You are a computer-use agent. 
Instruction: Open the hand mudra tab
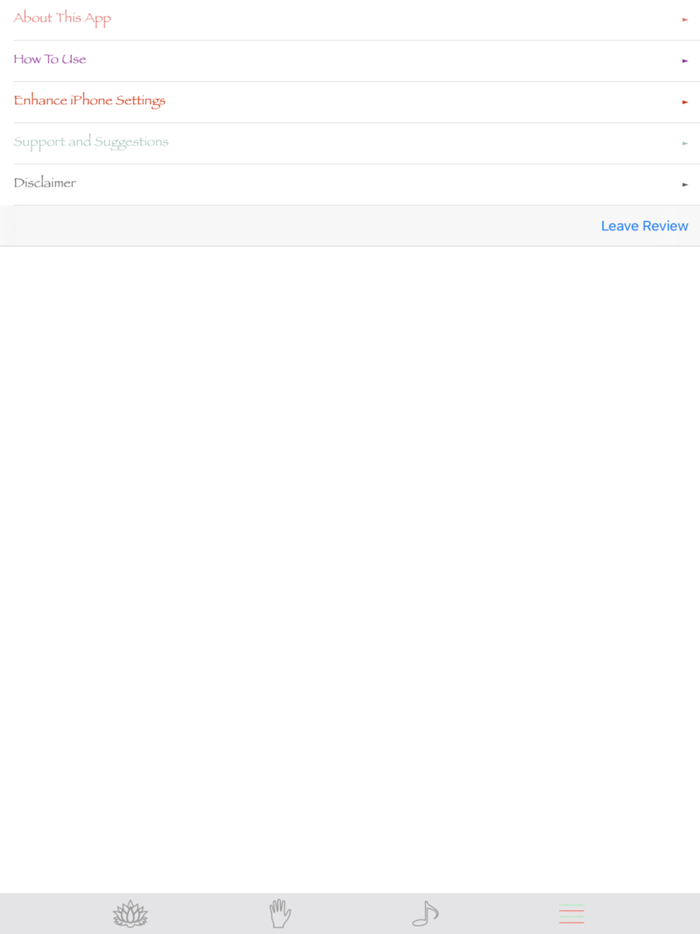(279, 914)
